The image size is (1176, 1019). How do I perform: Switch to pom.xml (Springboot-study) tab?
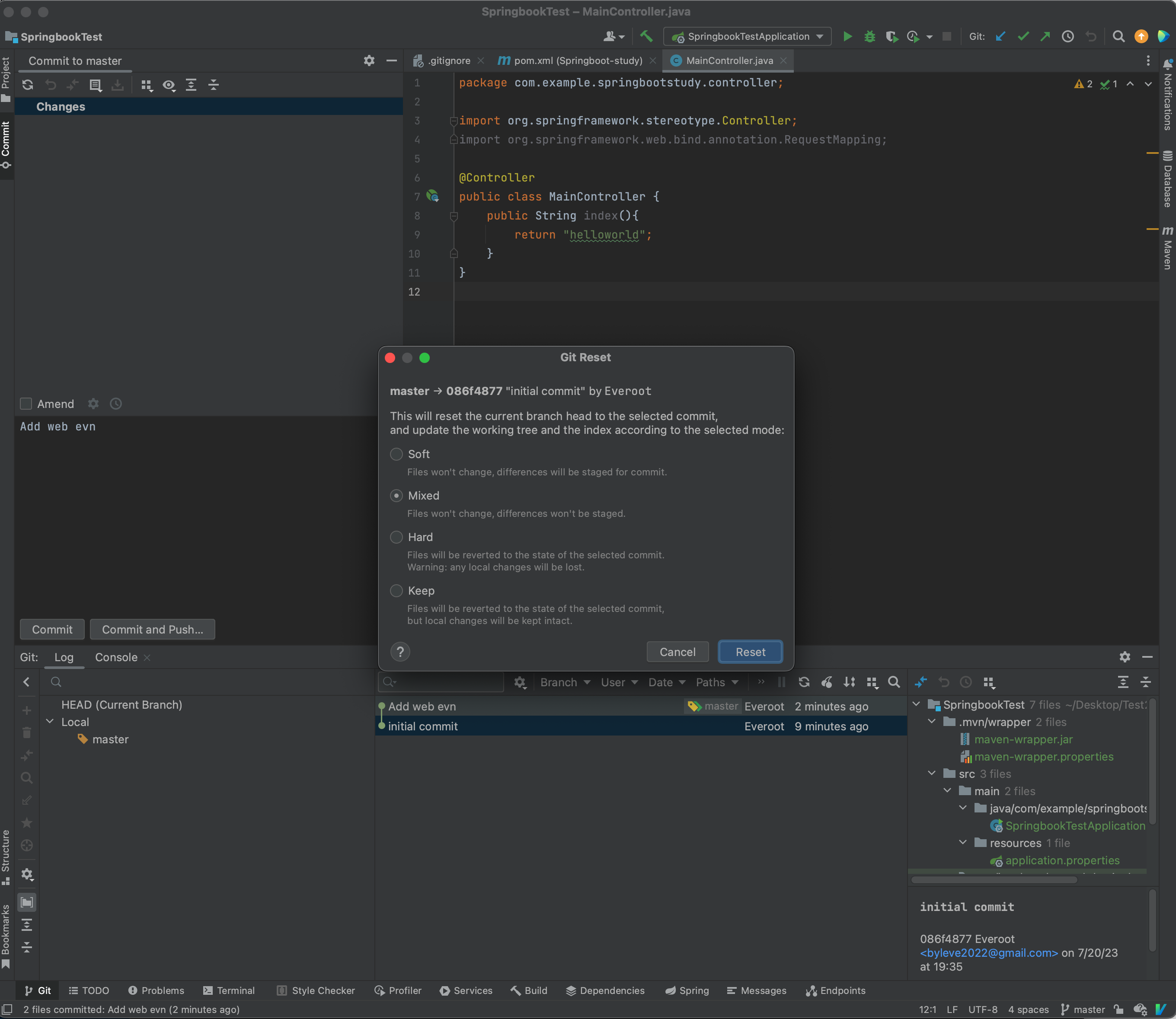click(578, 60)
